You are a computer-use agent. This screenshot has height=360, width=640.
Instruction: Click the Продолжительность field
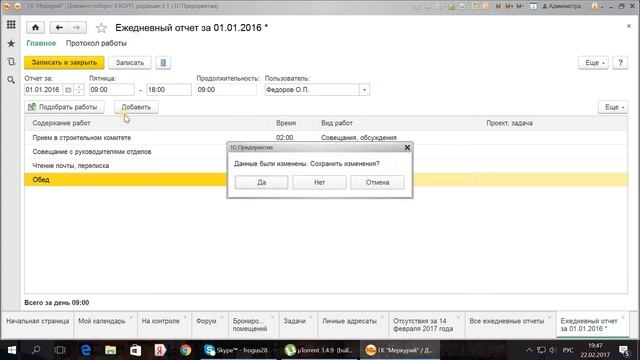(227, 89)
